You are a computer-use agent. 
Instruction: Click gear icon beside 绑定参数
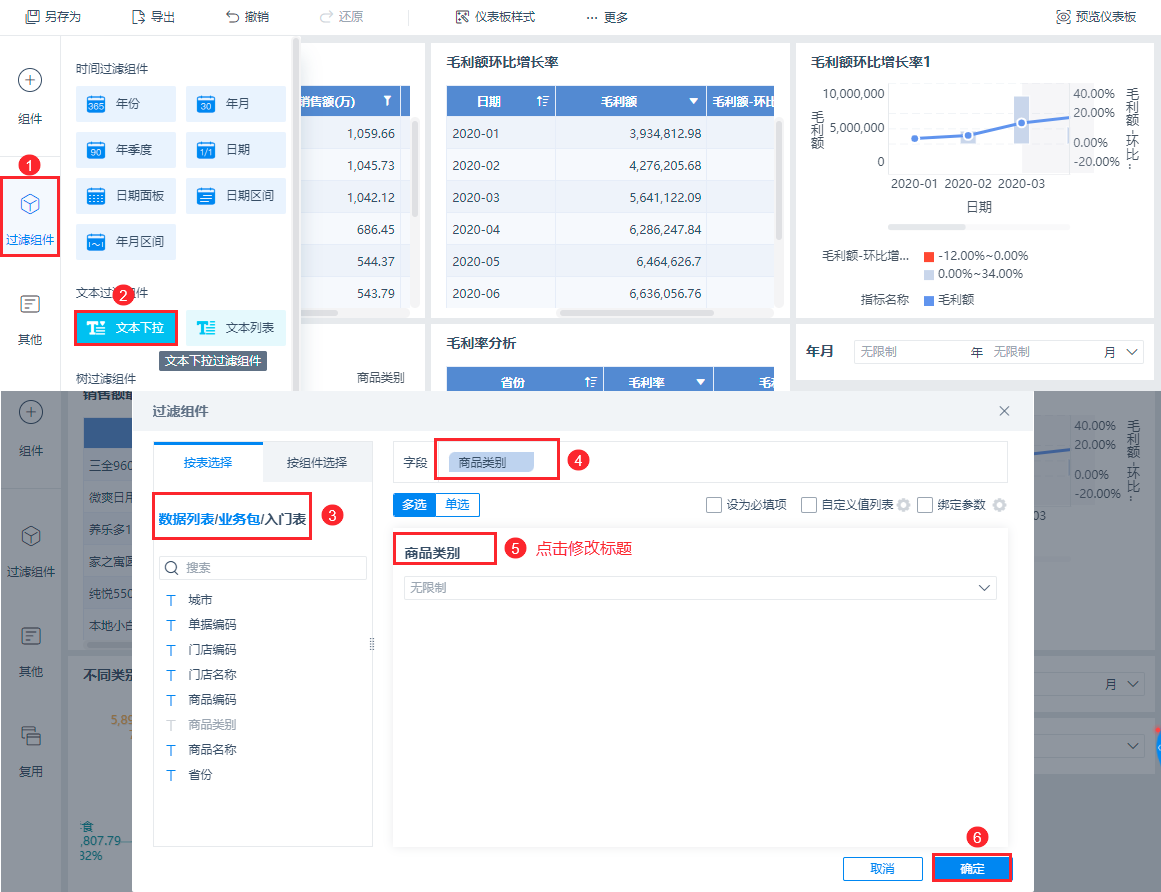tap(1000, 505)
